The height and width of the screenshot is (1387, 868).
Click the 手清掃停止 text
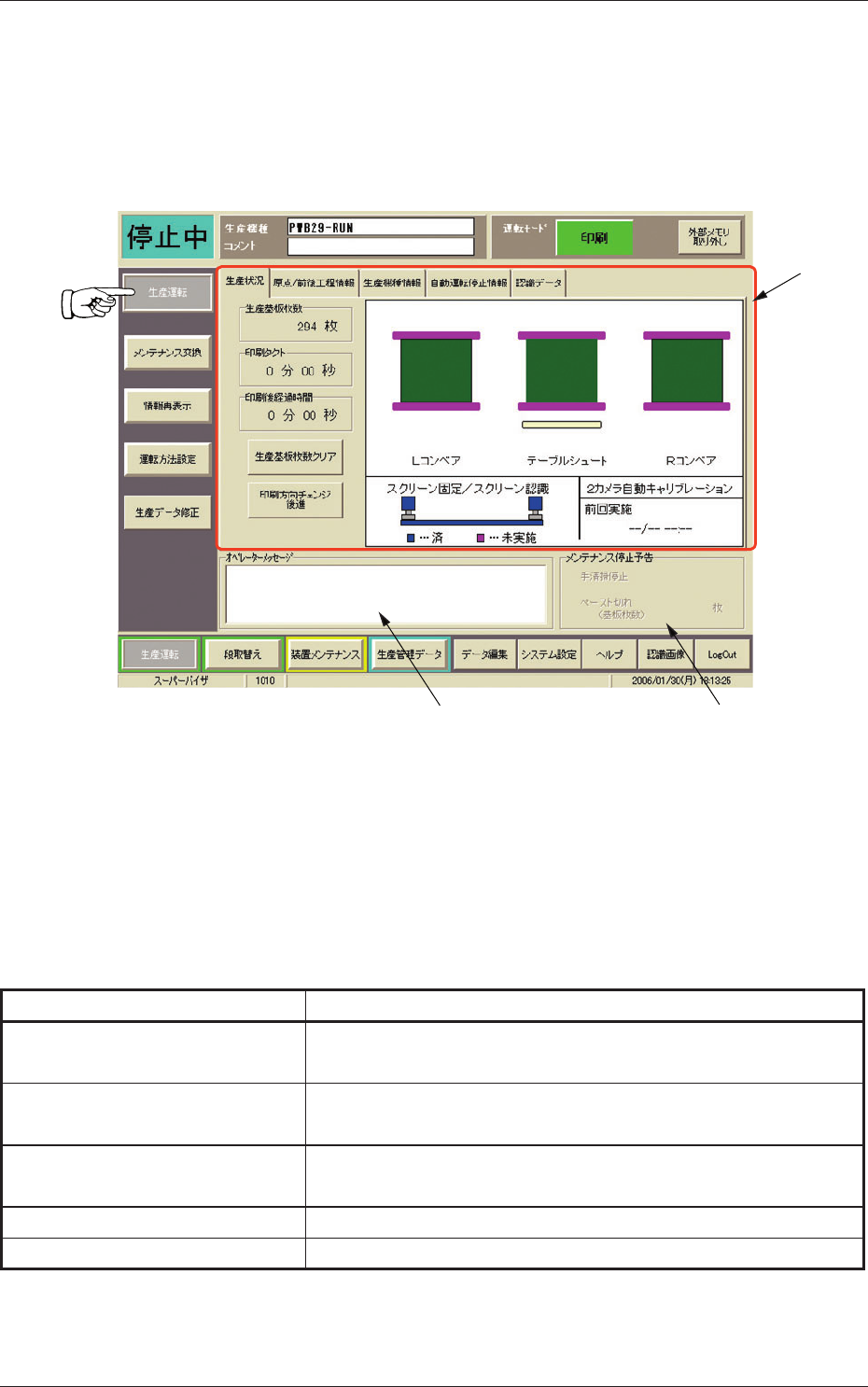coord(604,577)
